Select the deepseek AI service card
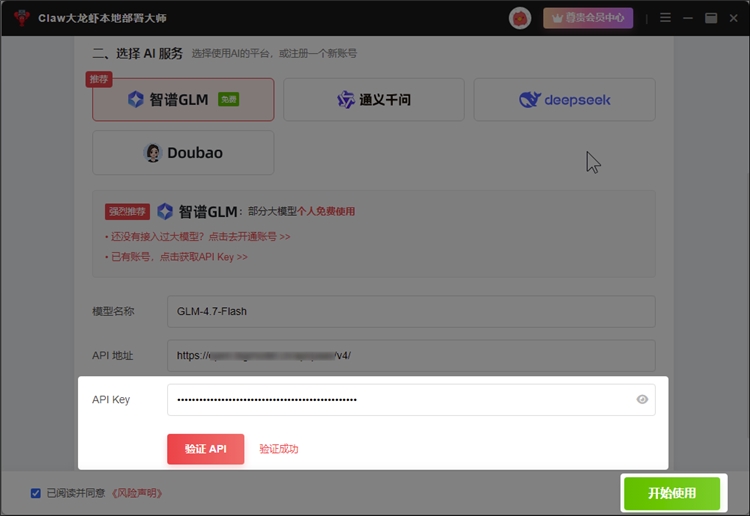The image size is (750, 516). 564,99
